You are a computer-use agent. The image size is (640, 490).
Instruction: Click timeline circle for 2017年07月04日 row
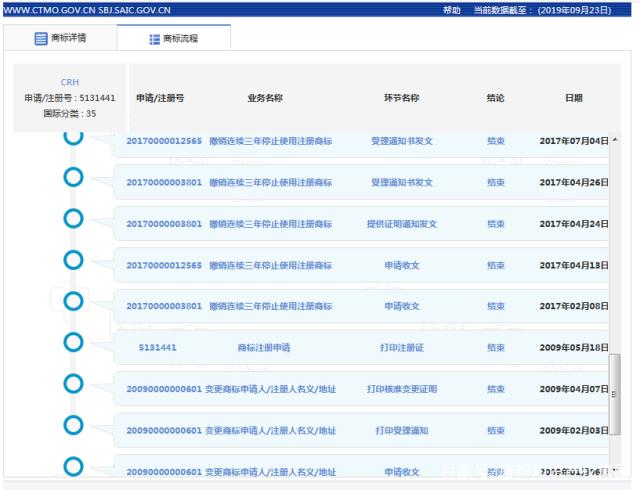tap(73, 136)
